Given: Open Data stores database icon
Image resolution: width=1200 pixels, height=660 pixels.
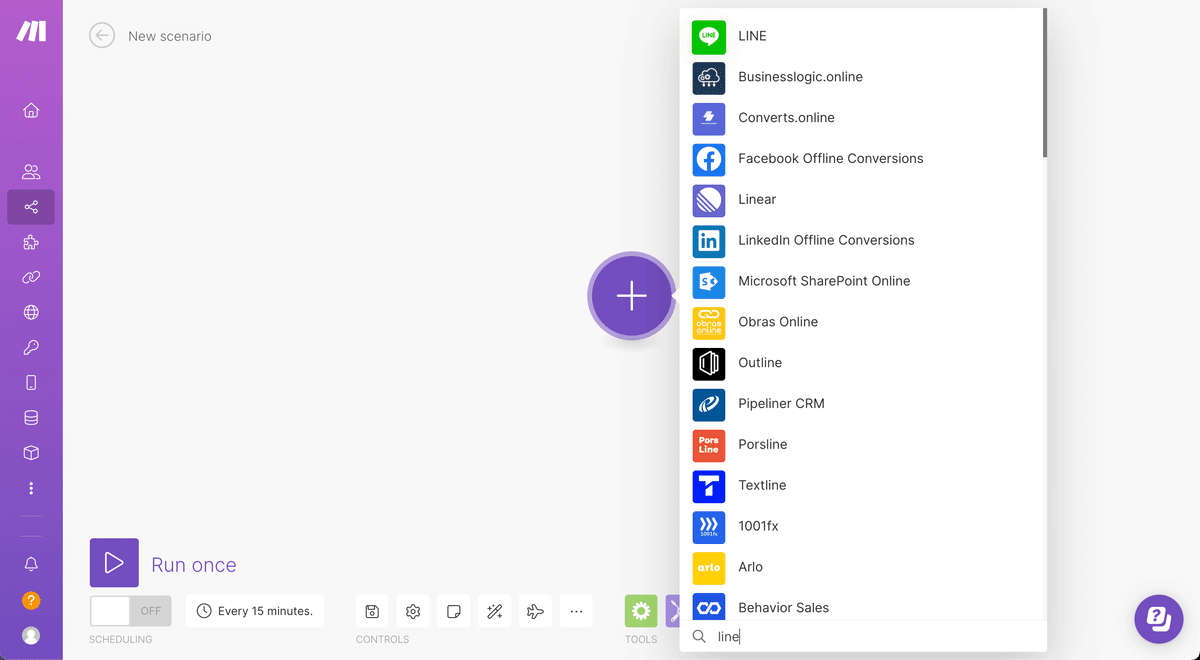Looking at the screenshot, I should [31, 418].
